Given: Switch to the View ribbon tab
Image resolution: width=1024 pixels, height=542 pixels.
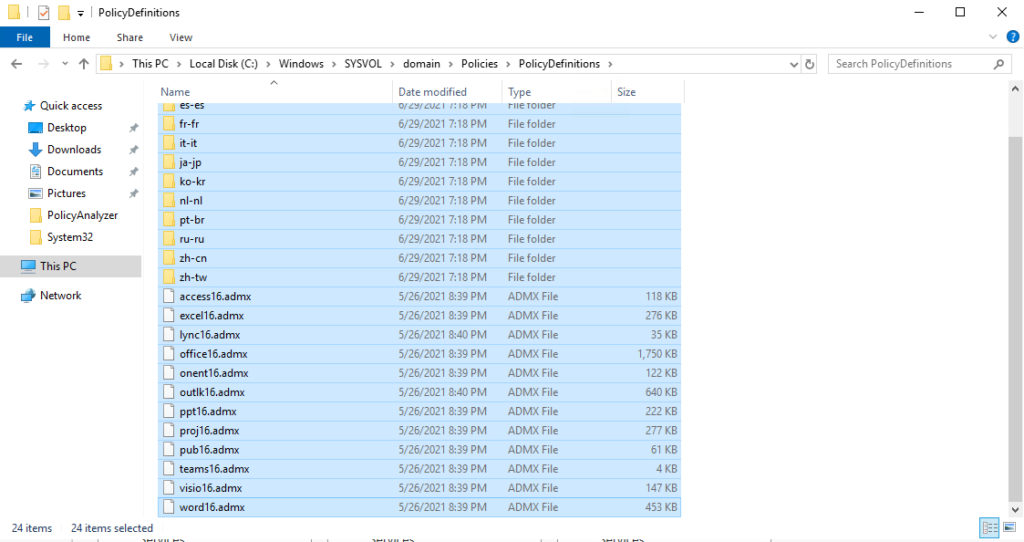Looking at the screenshot, I should [x=181, y=37].
